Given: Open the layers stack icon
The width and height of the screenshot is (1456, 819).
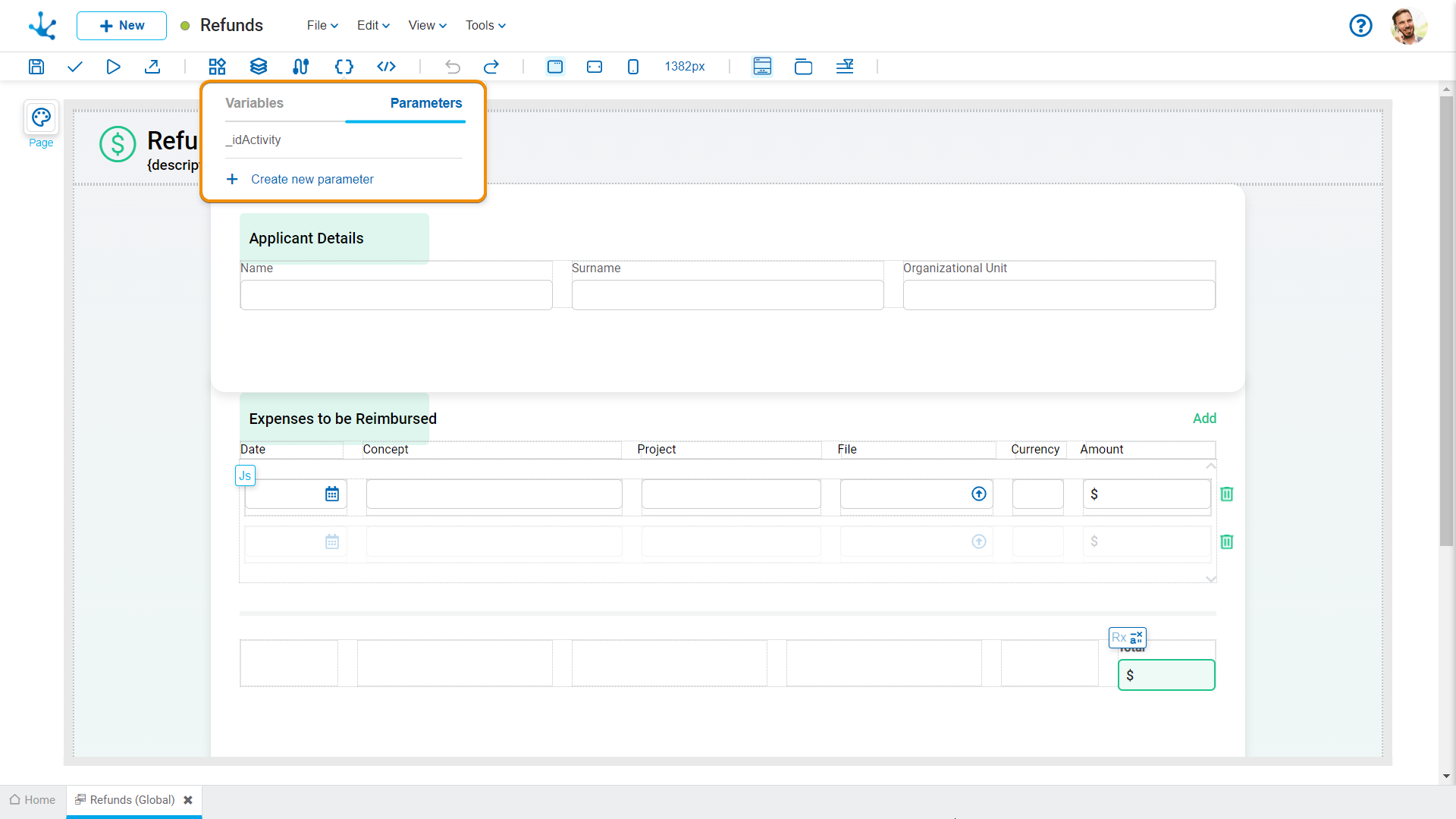Looking at the screenshot, I should 259,67.
